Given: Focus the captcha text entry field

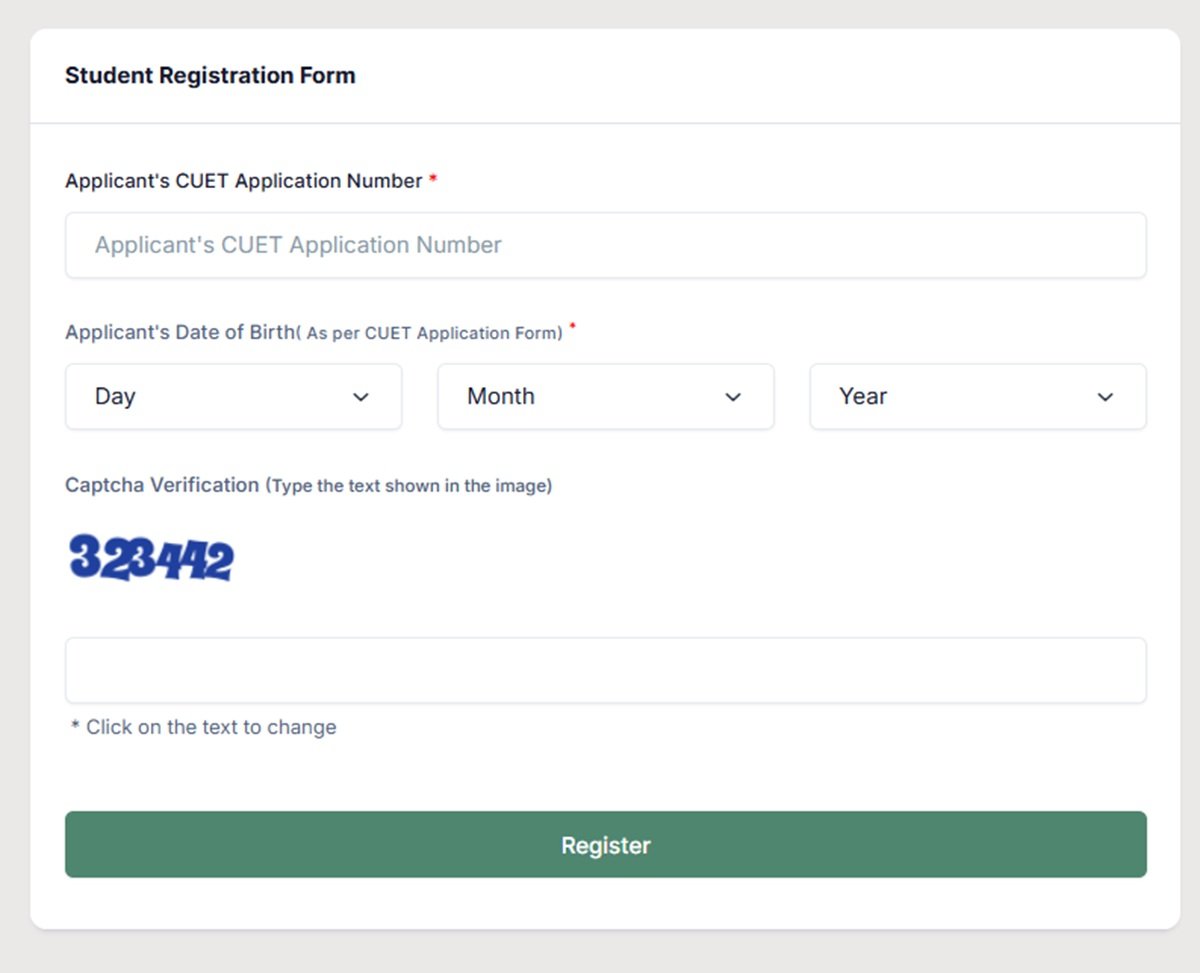Looking at the screenshot, I should [x=606, y=670].
